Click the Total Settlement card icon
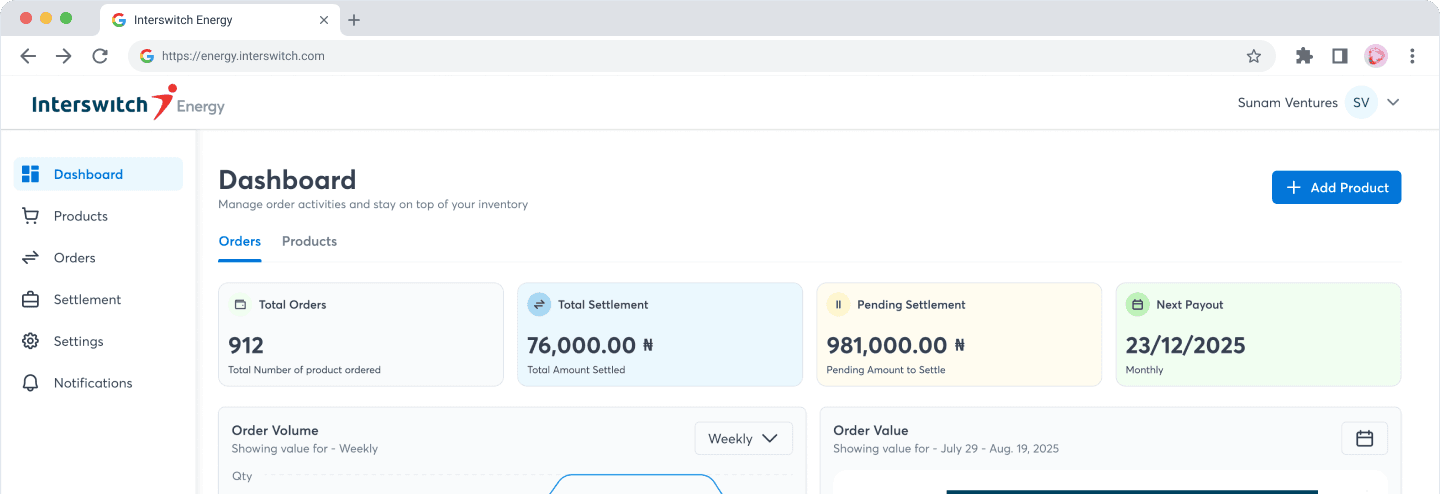 pos(539,304)
